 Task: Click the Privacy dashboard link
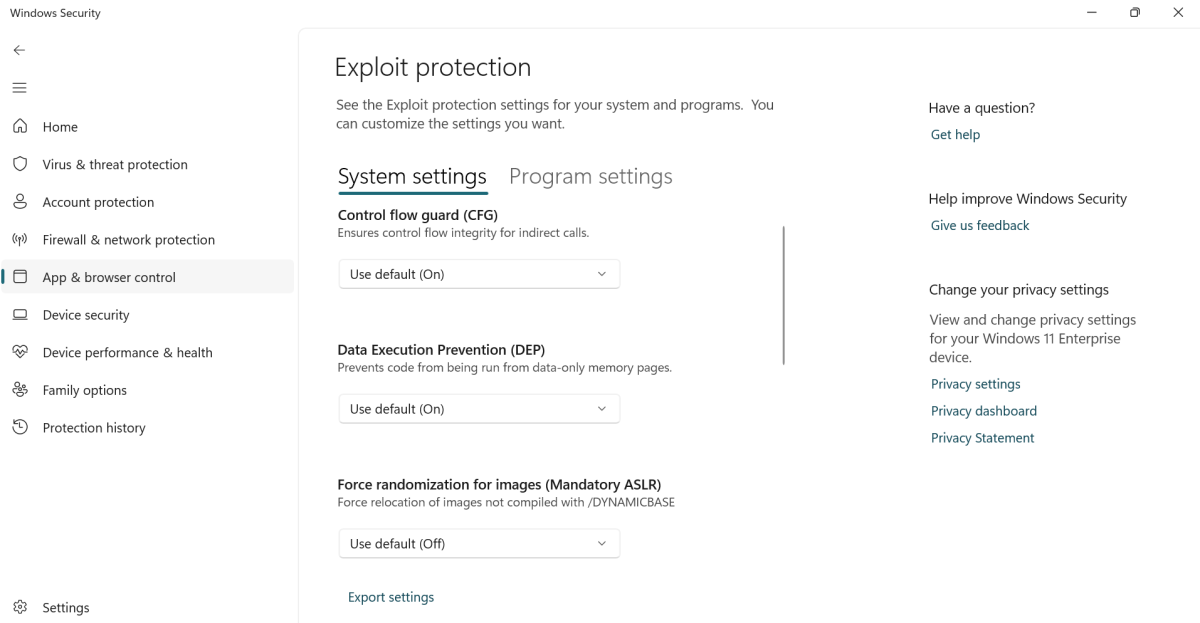point(983,411)
